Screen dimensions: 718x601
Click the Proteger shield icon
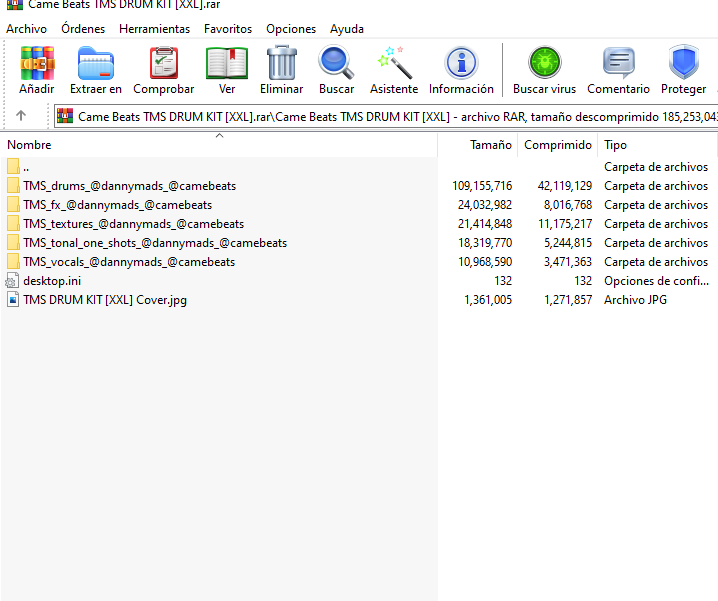tap(684, 62)
